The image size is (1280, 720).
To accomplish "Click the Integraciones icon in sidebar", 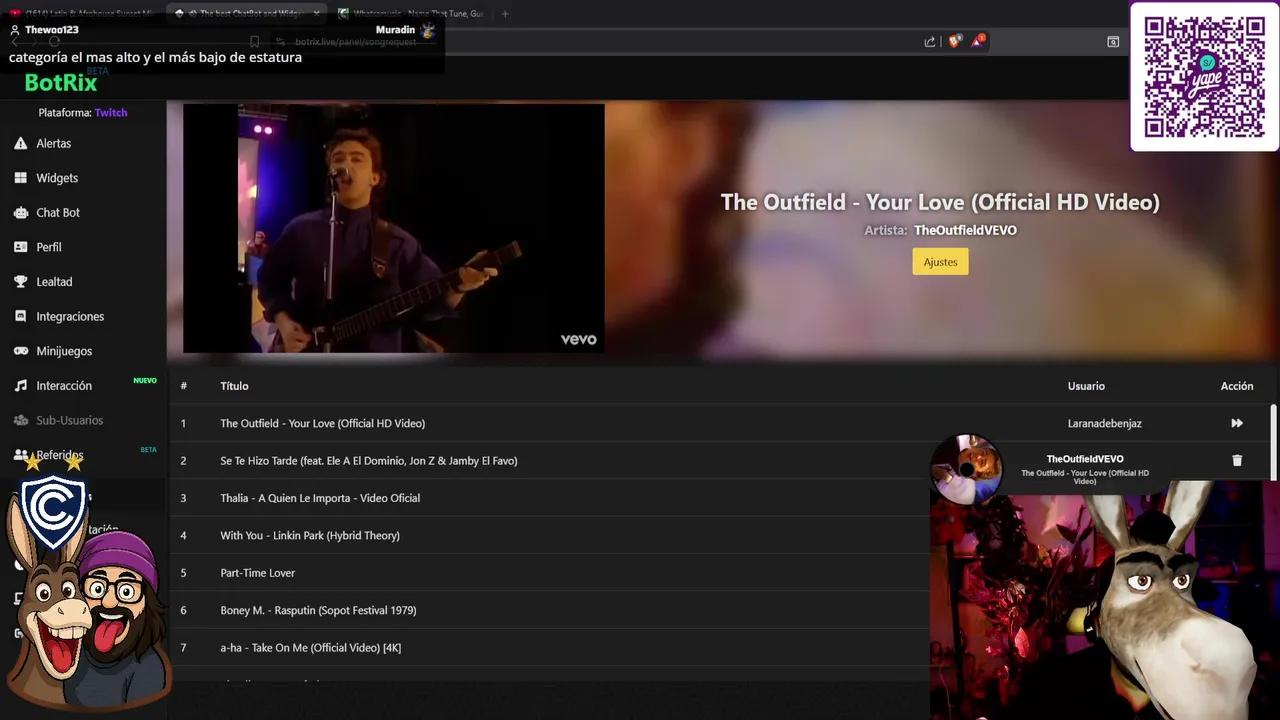I will click(20, 316).
